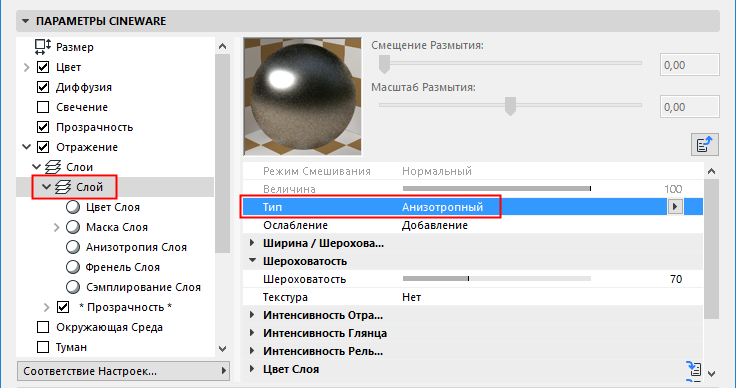Click the Масштаб Размытия slider handle
736x388 pixels.
510,106
